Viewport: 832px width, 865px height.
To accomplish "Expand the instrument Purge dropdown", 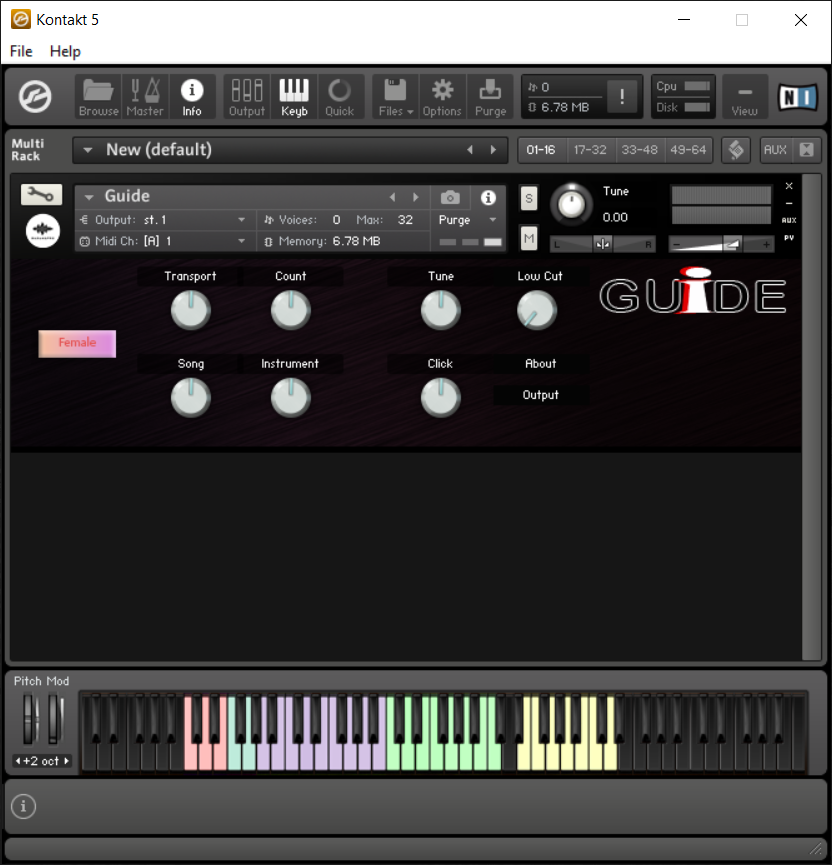I will click(468, 220).
